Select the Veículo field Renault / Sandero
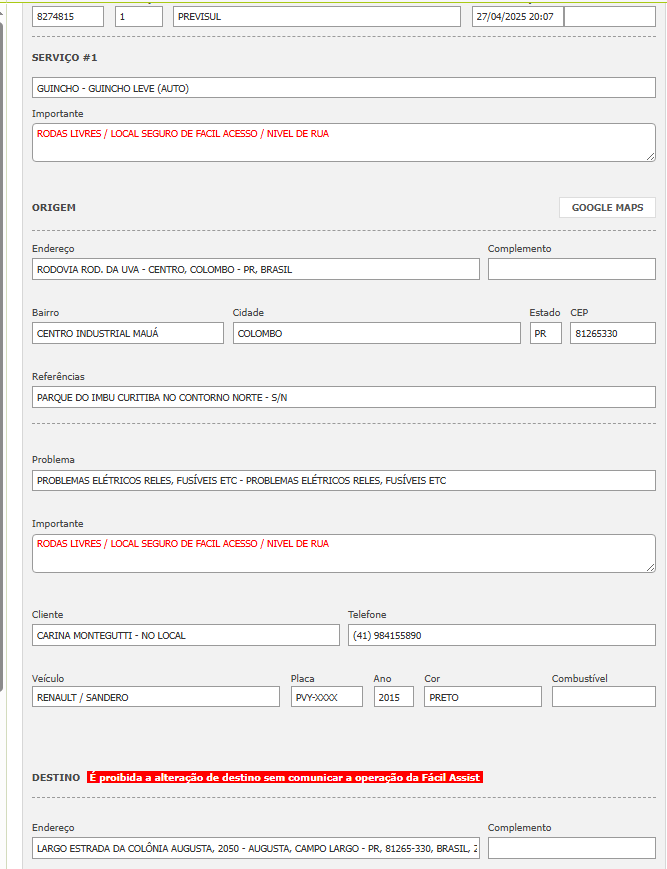 155,697
